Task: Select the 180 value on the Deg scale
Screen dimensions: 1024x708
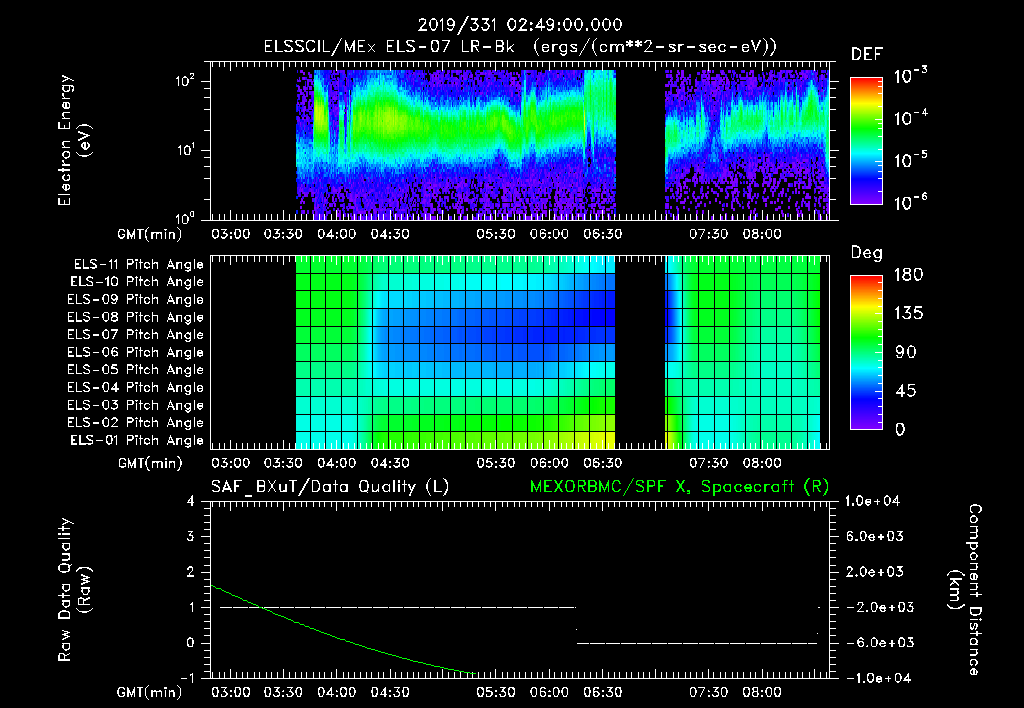Action: tap(908, 275)
